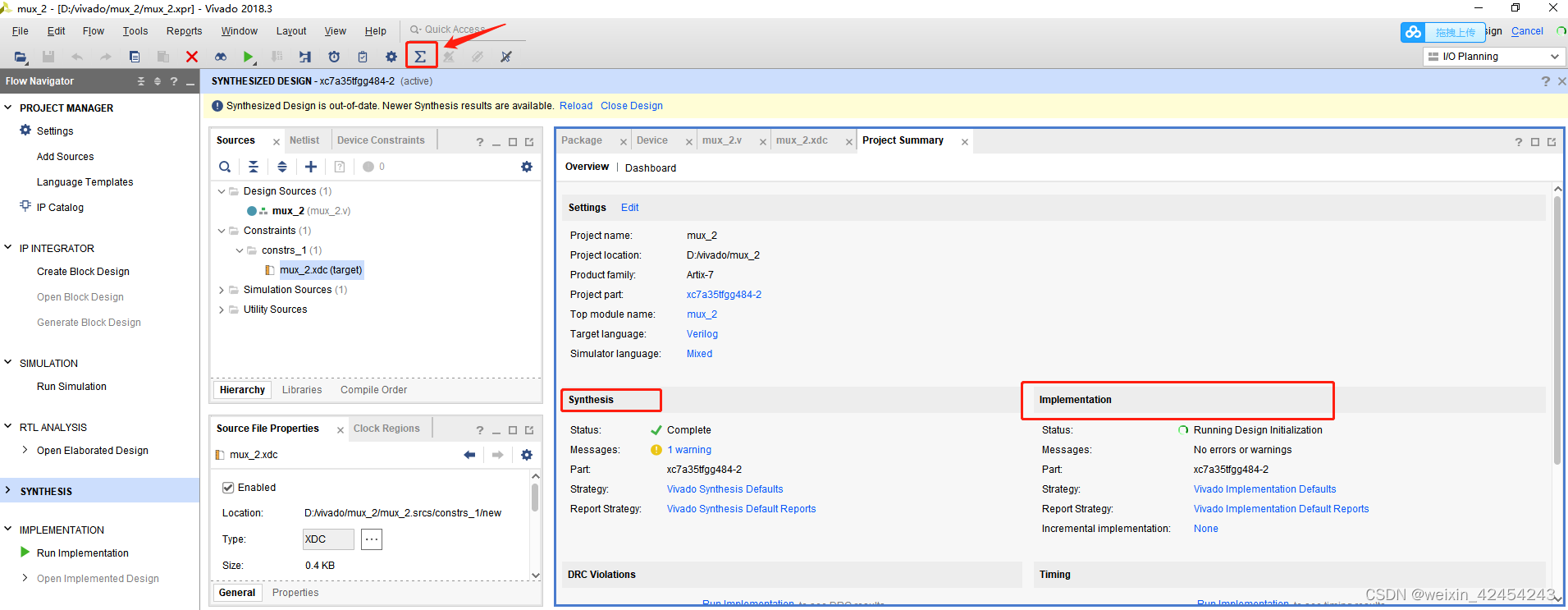
Task: Click the Source File Properties scrollbar
Action: pyautogui.click(x=535, y=498)
